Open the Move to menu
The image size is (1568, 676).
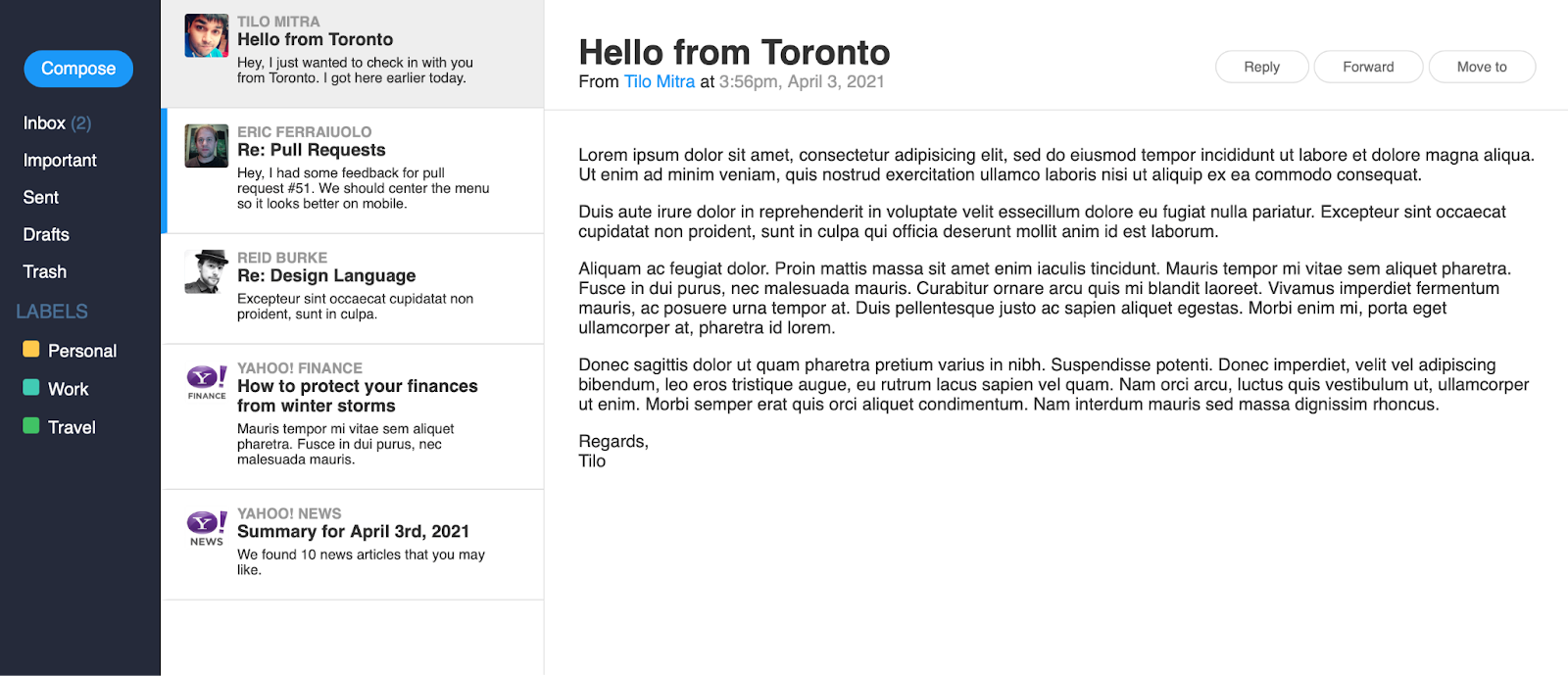click(1482, 67)
